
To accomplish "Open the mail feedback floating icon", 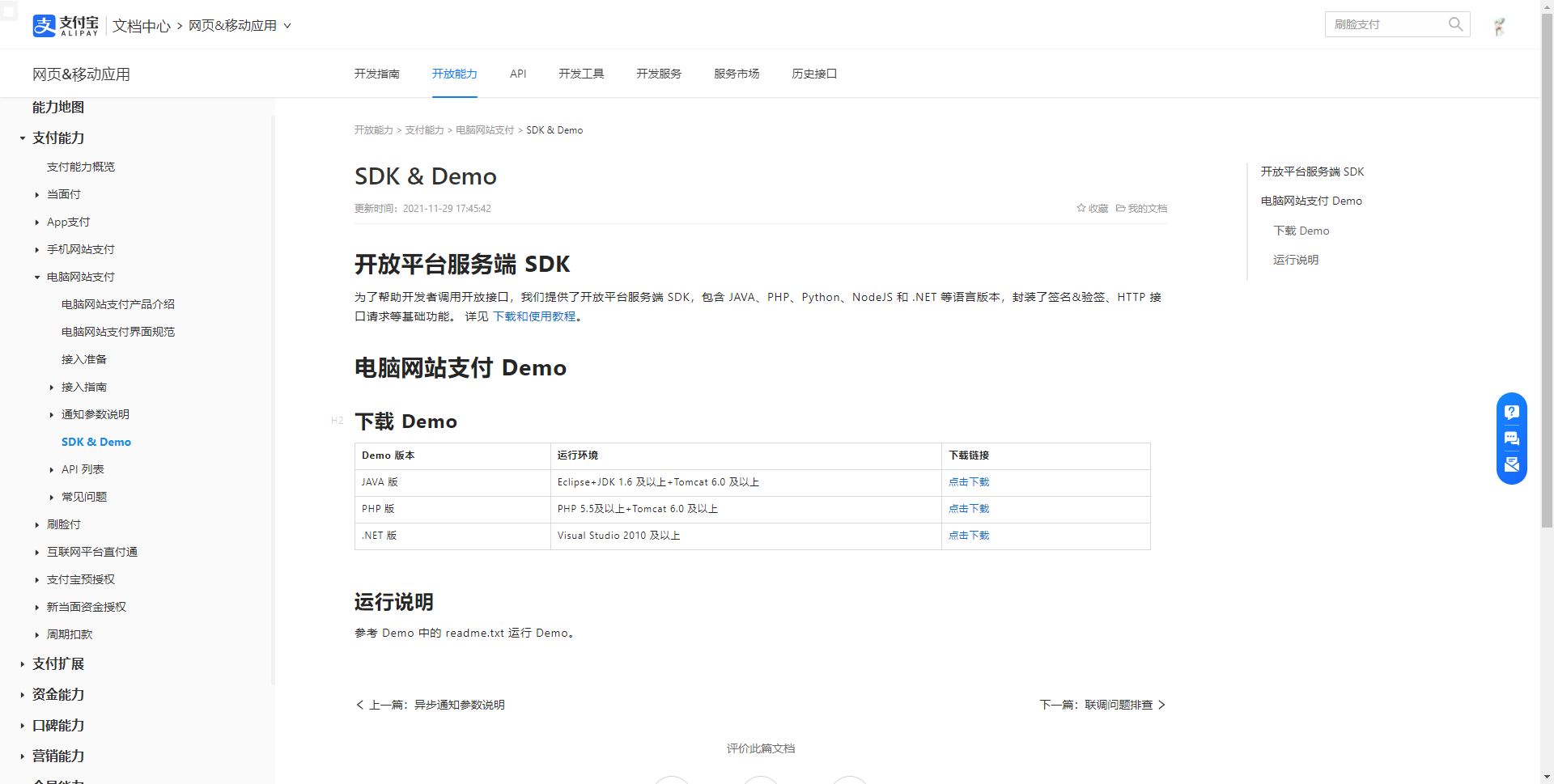I will click(x=1511, y=465).
